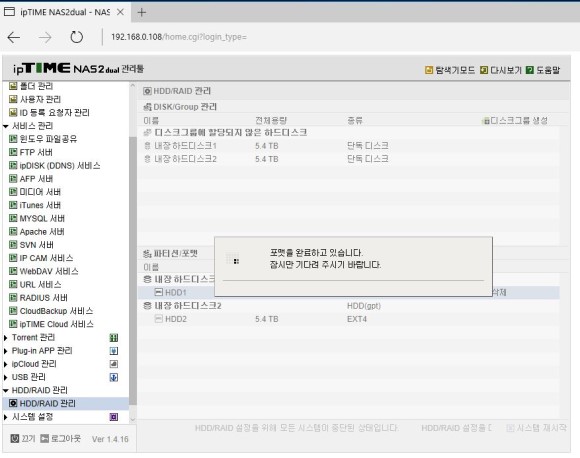The image size is (580, 458).
Task: Click the icon beside Plug-in APP 관리
Action: point(114,351)
